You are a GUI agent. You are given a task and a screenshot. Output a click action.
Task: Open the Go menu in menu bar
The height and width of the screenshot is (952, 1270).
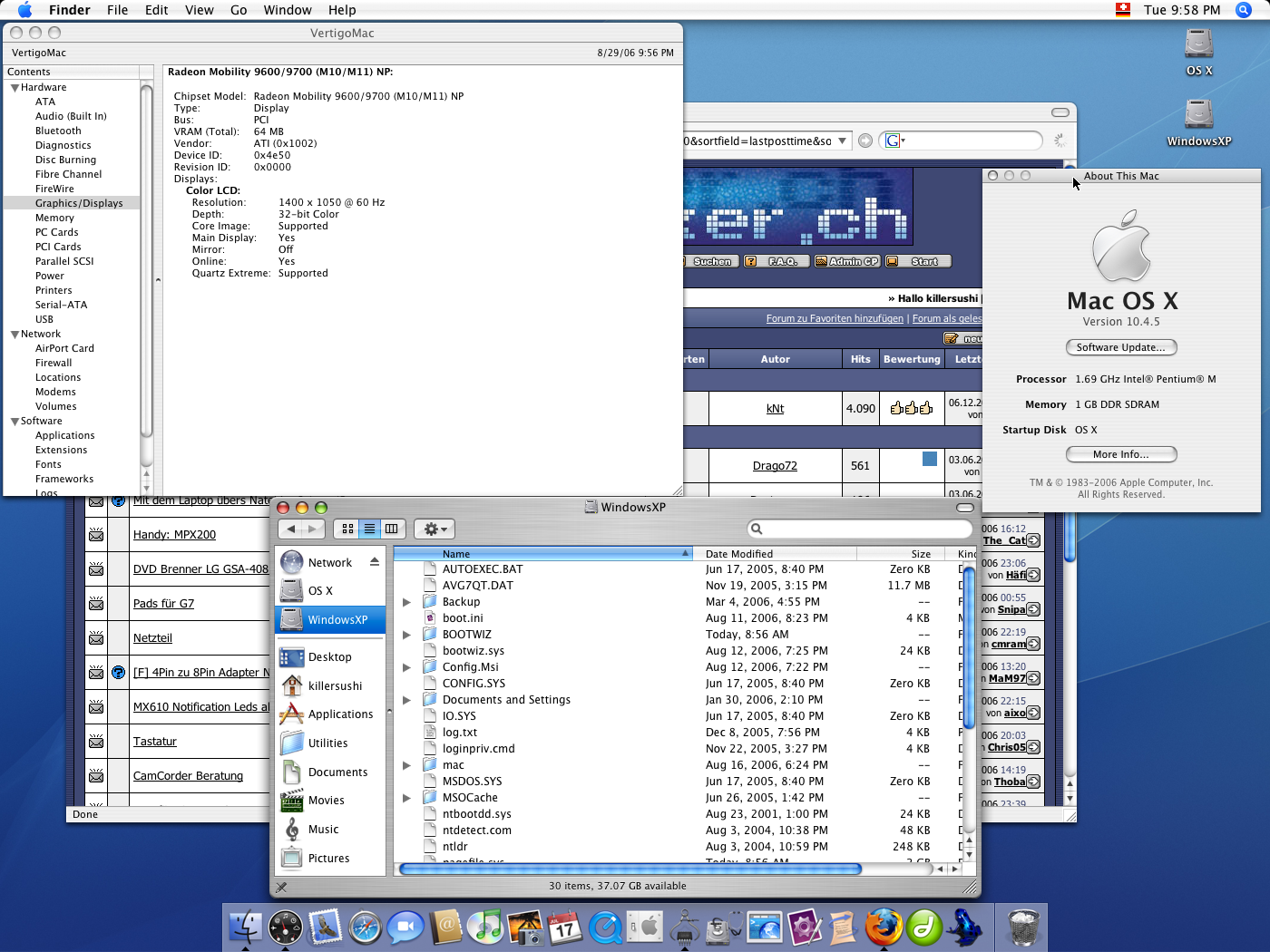coord(239,10)
